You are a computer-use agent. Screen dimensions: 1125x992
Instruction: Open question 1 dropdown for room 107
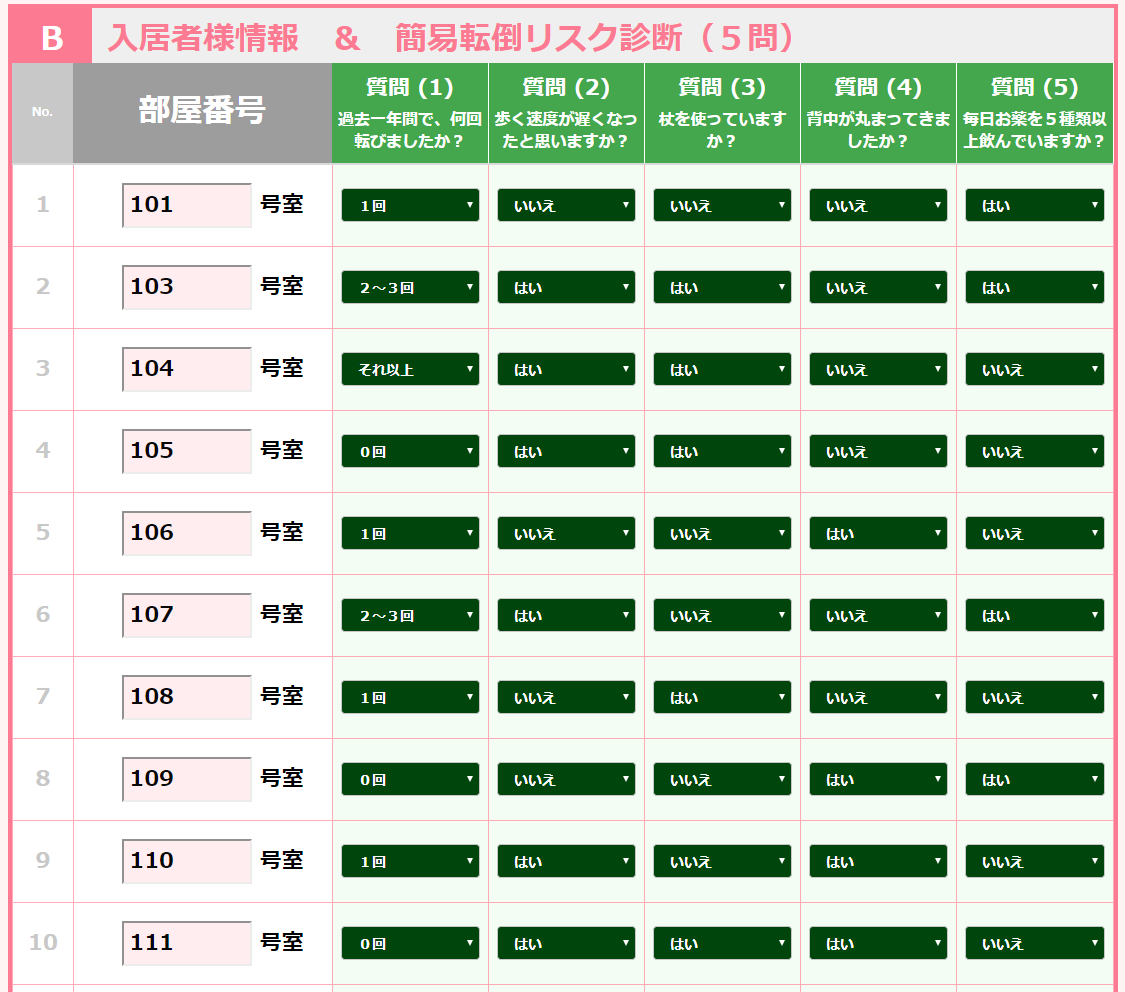(x=410, y=615)
